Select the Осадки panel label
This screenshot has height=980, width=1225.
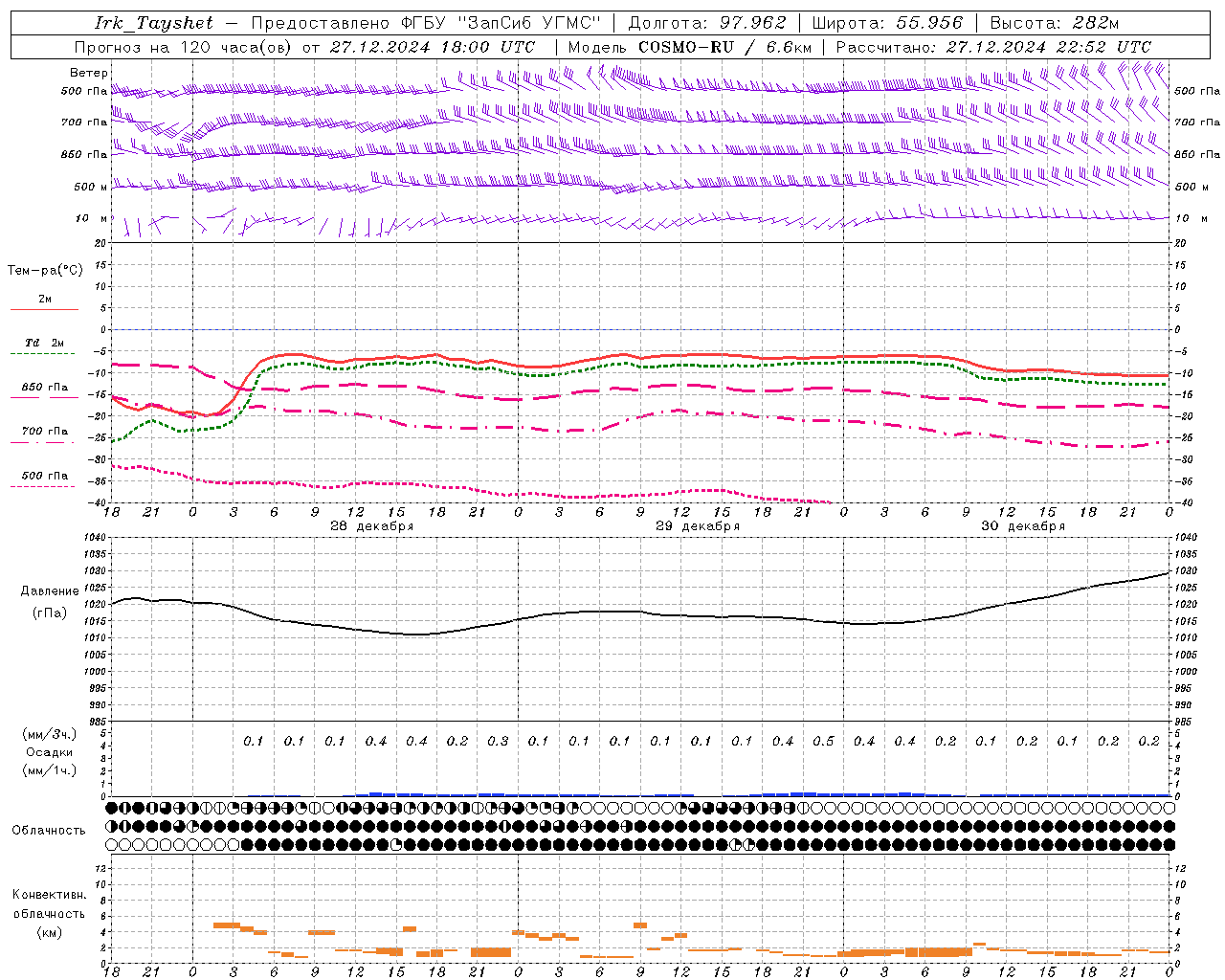coord(50,752)
